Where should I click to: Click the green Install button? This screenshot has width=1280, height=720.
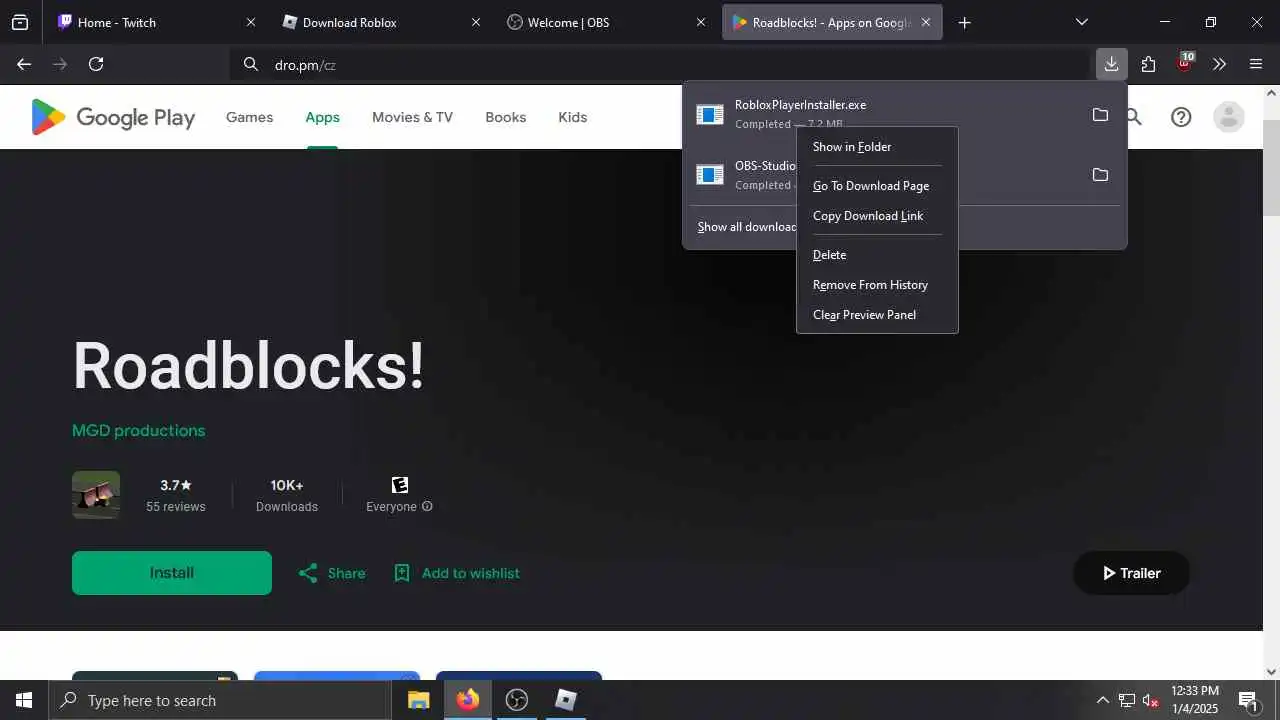(172, 573)
